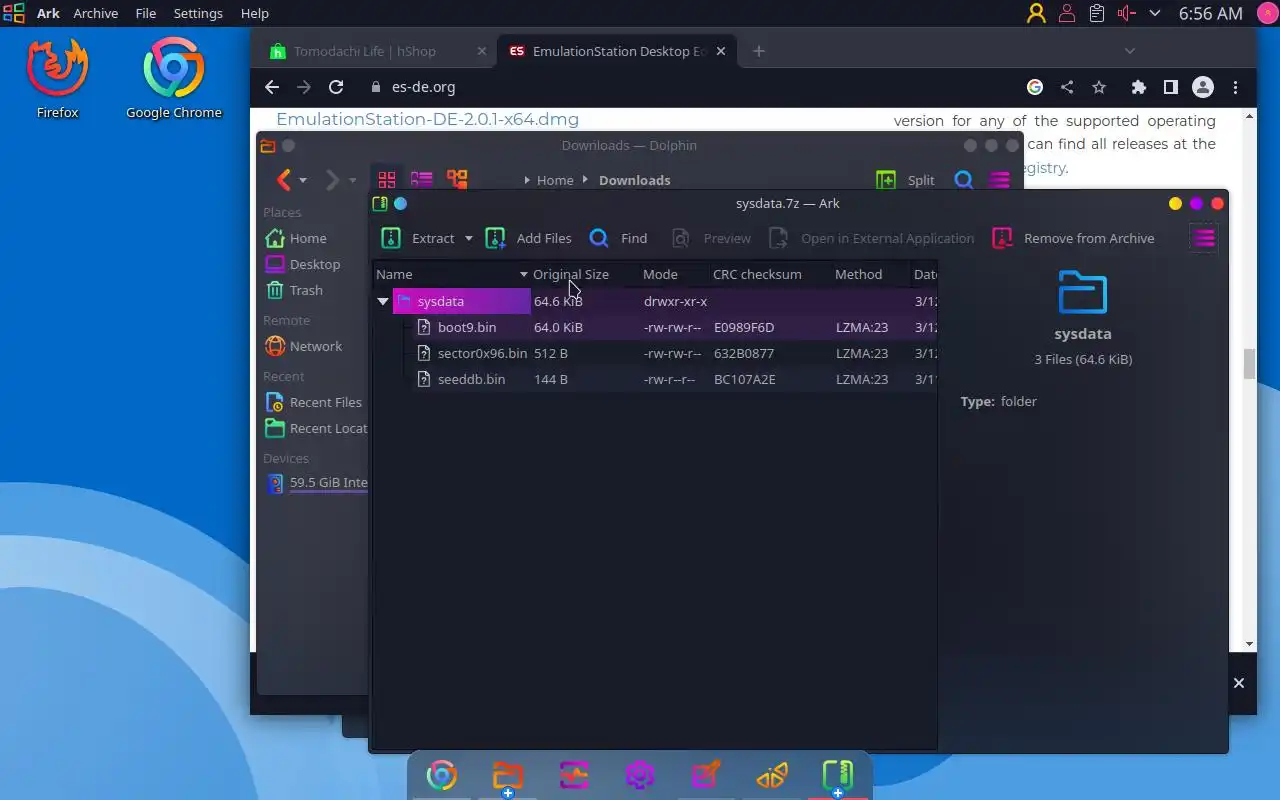Viewport: 1280px width, 800px height.
Task: Open Archive menu in top bar
Action: coord(95,13)
